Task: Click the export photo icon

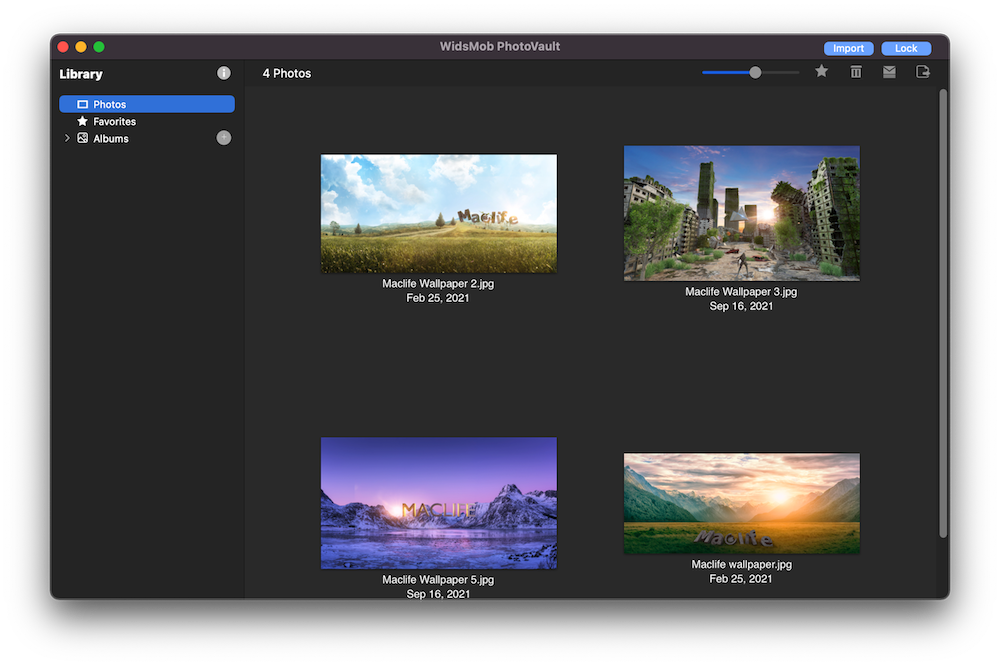Action: coord(923,71)
